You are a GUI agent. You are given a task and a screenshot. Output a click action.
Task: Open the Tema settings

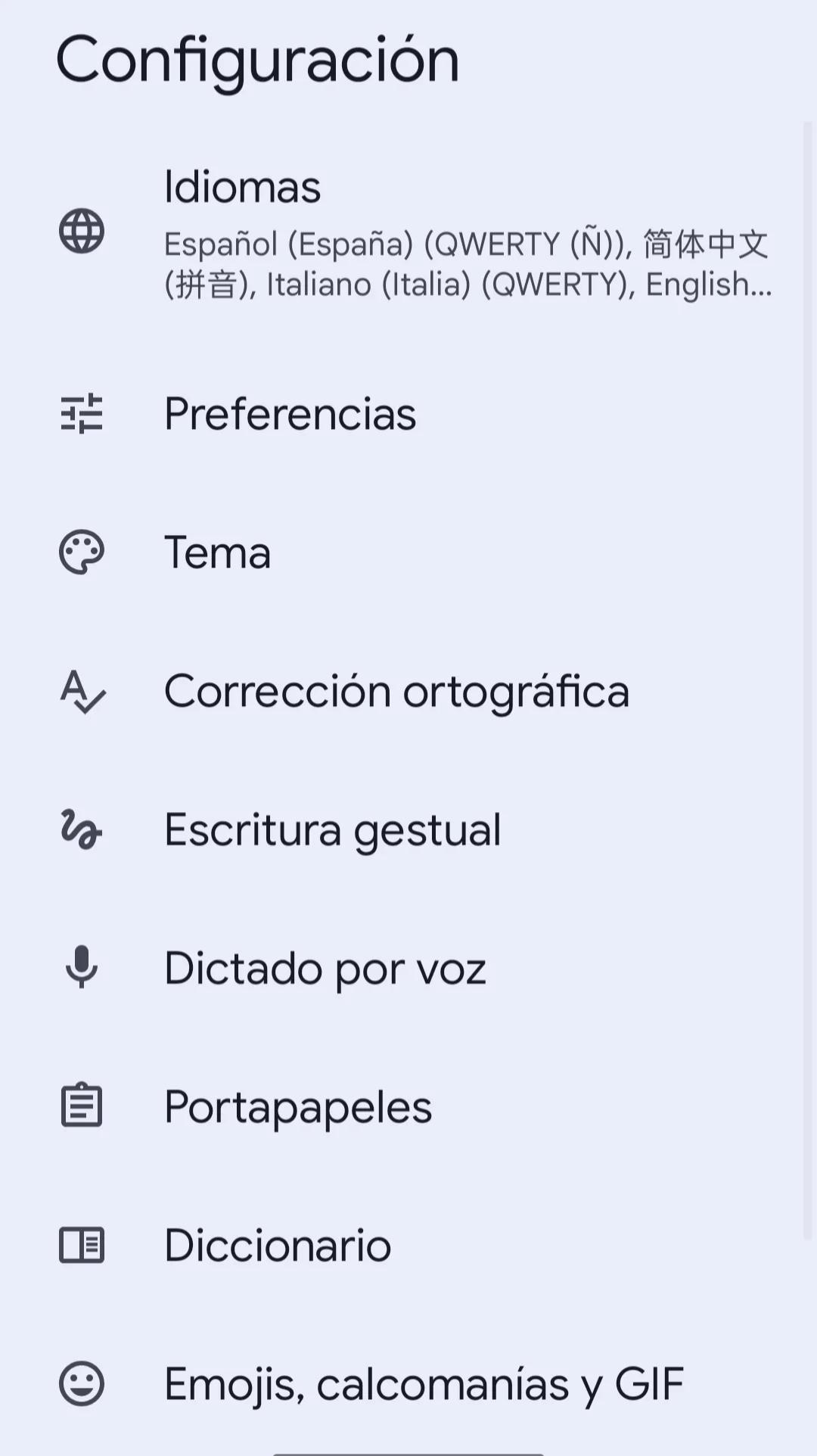click(x=218, y=552)
